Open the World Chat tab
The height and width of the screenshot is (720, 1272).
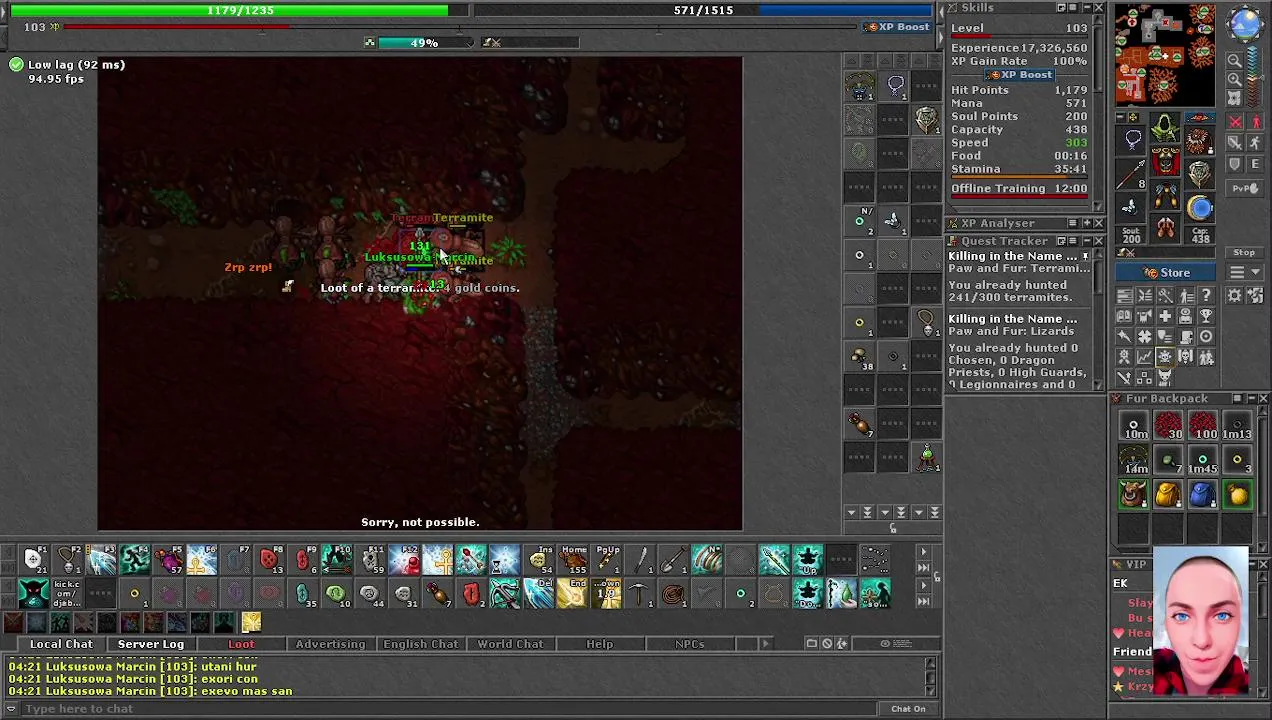(x=510, y=644)
